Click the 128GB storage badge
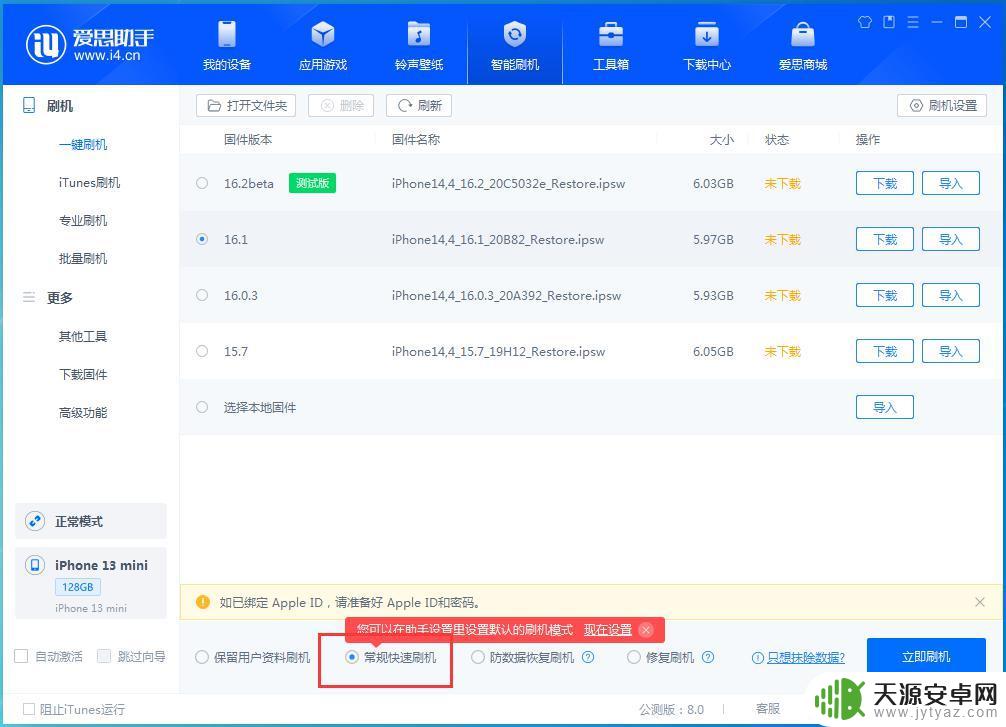Image resolution: width=1006 pixels, height=727 pixels. (78, 586)
